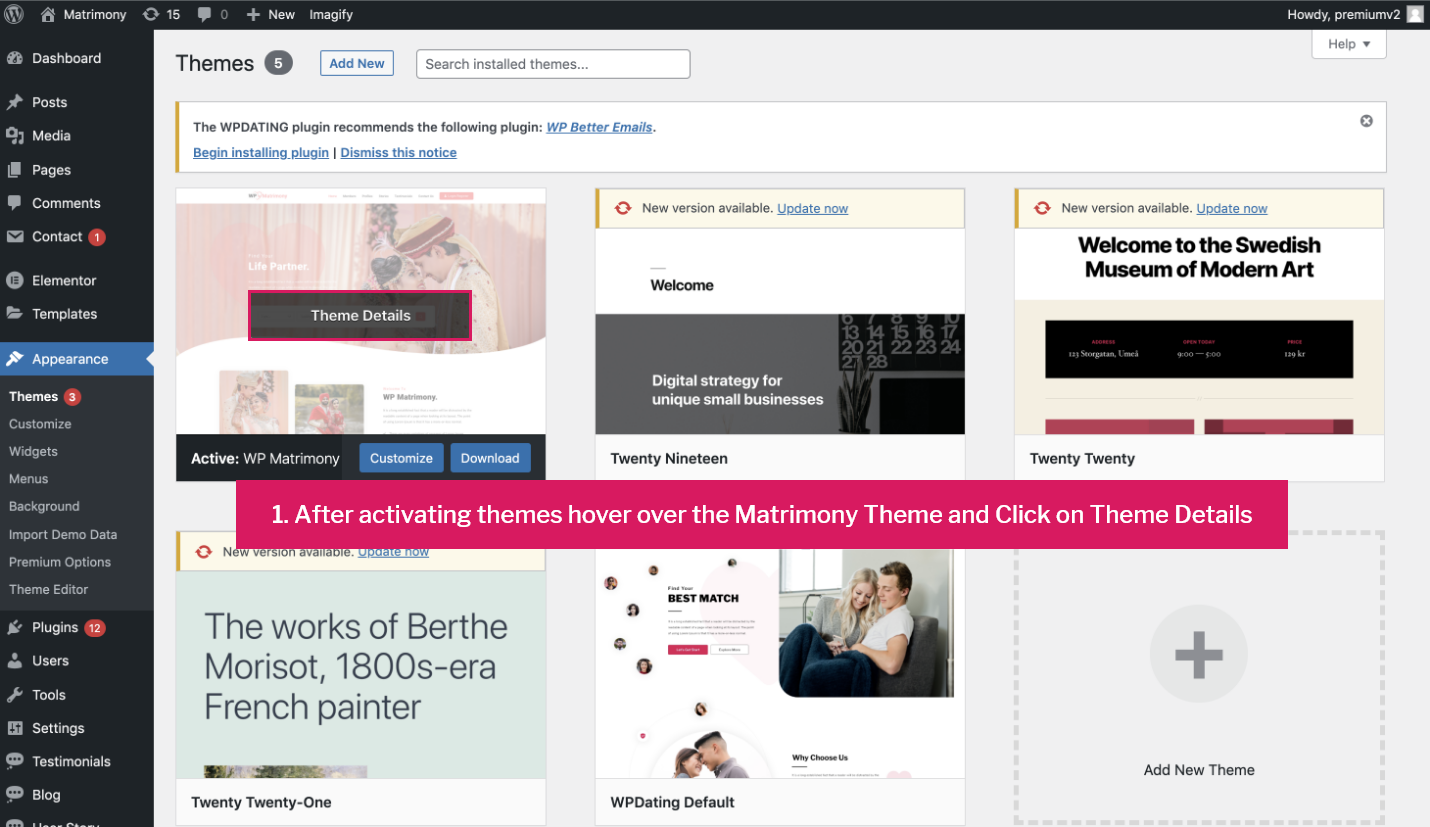Click the Twenty Nineteen theme name
The image size is (1430, 827).
(669, 459)
